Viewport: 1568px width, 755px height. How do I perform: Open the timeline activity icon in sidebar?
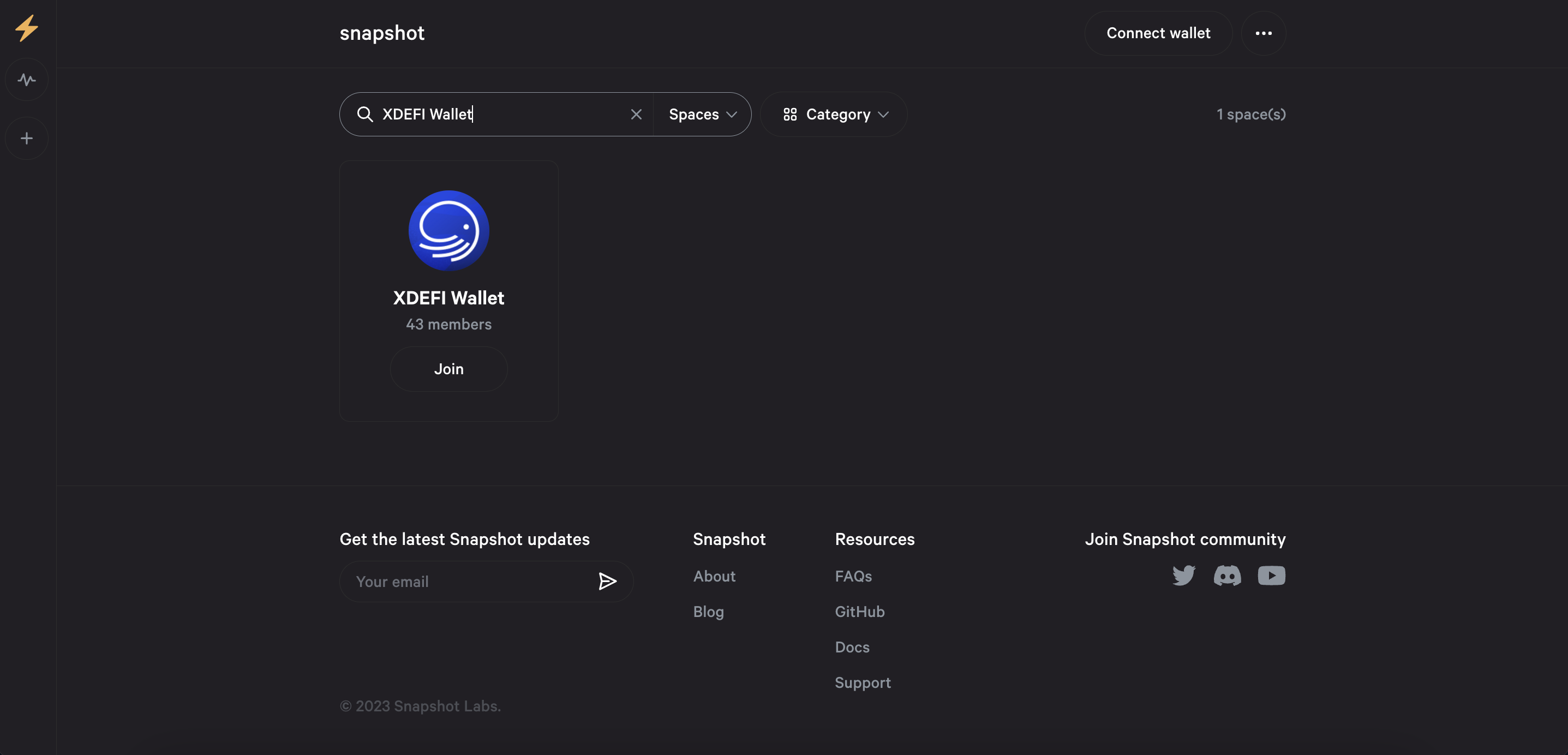tap(27, 80)
